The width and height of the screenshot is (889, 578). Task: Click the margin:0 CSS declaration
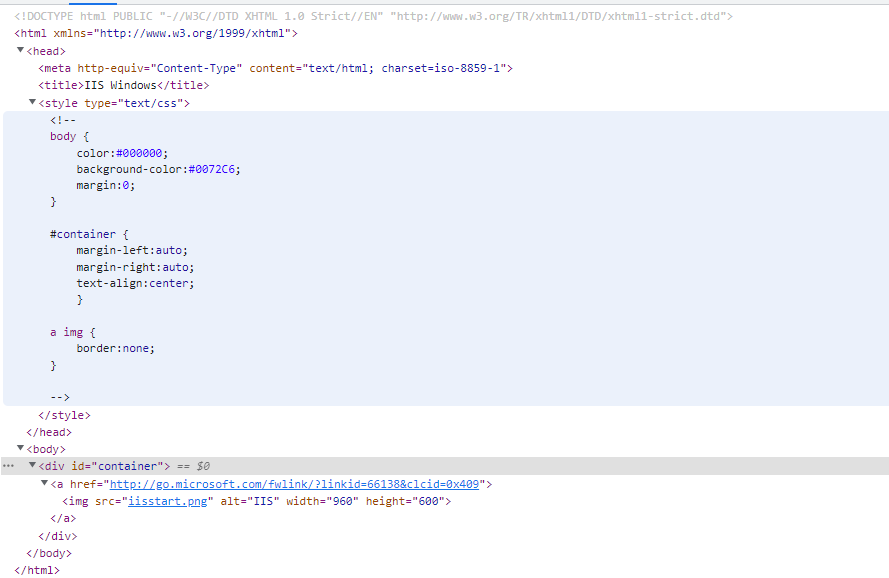(x=103, y=185)
